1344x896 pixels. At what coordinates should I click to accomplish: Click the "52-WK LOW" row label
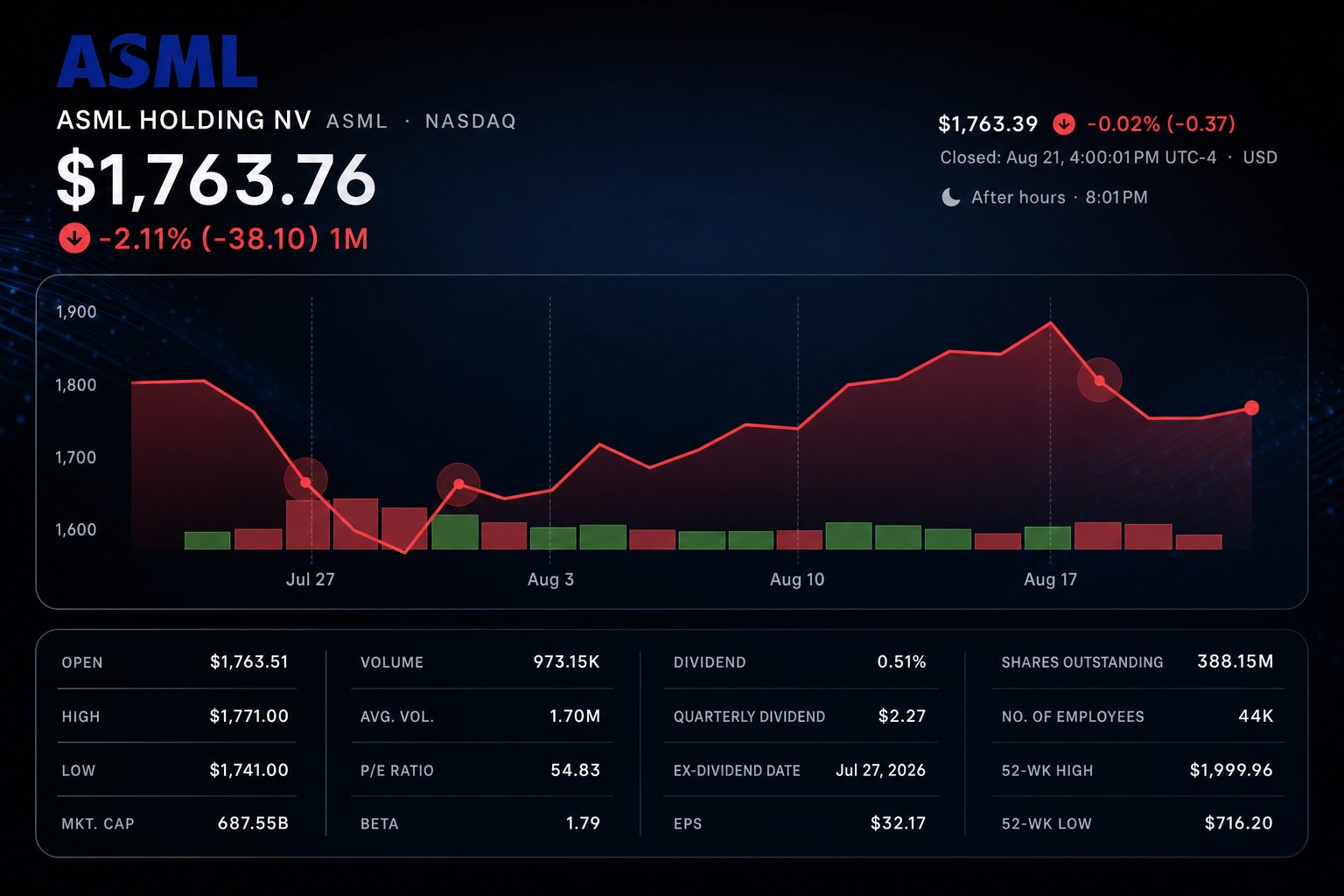point(1046,824)
